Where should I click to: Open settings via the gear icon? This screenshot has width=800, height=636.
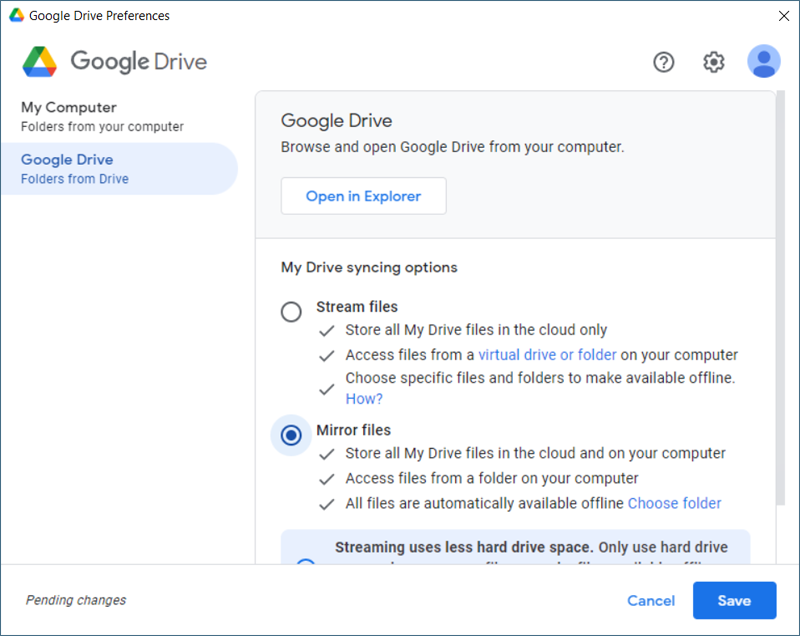(713, 62)
